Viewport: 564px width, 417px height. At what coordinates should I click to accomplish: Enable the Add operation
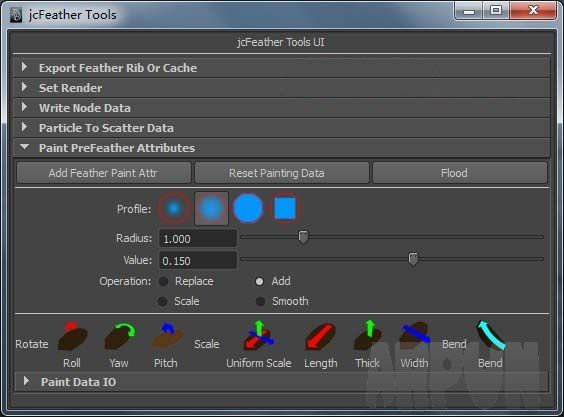pyautogui.click(x=259, y=281)
